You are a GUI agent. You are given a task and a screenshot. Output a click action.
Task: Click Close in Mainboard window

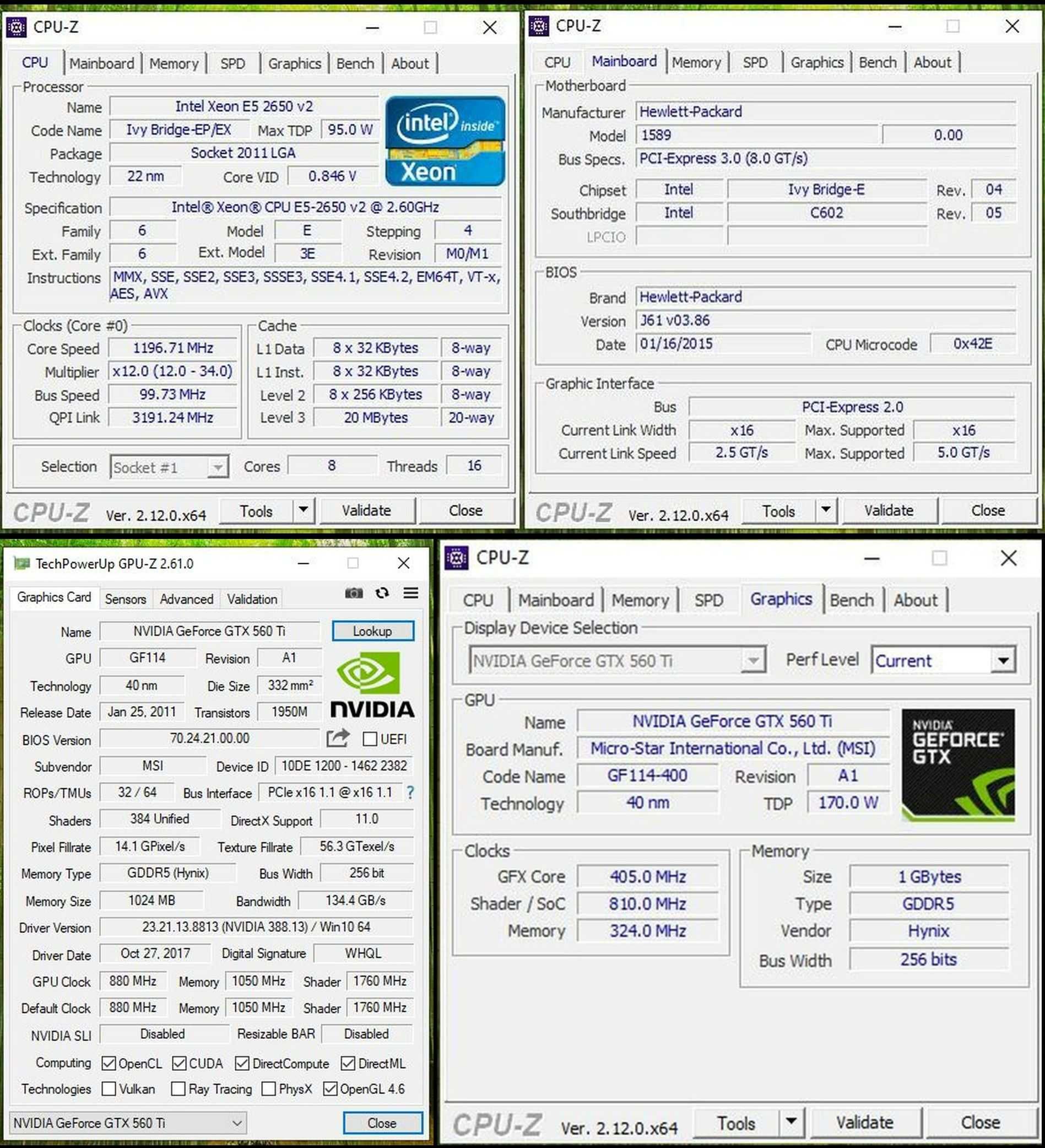click(989, 510)
